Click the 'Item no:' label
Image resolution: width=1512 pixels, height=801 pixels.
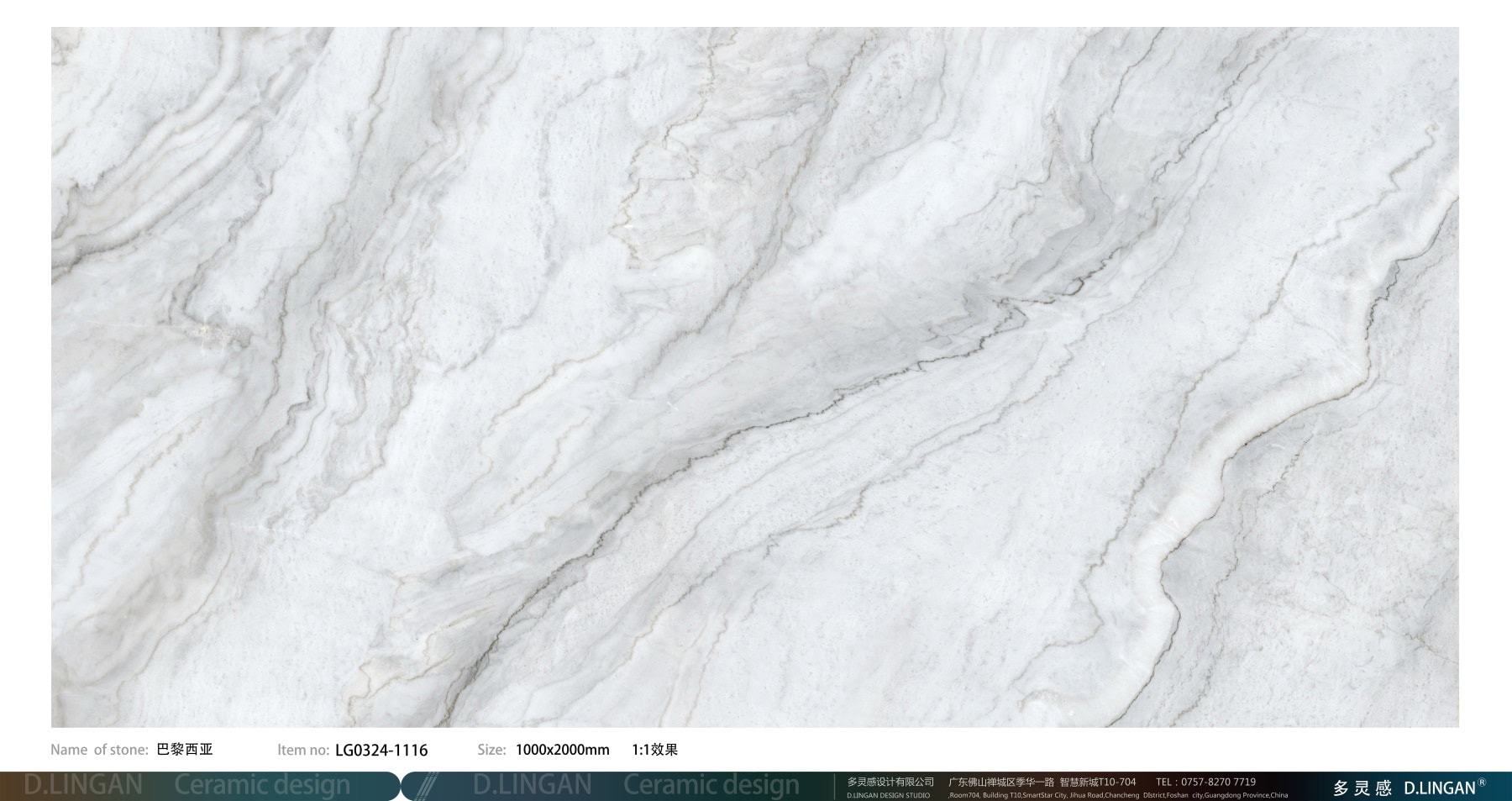302,750
